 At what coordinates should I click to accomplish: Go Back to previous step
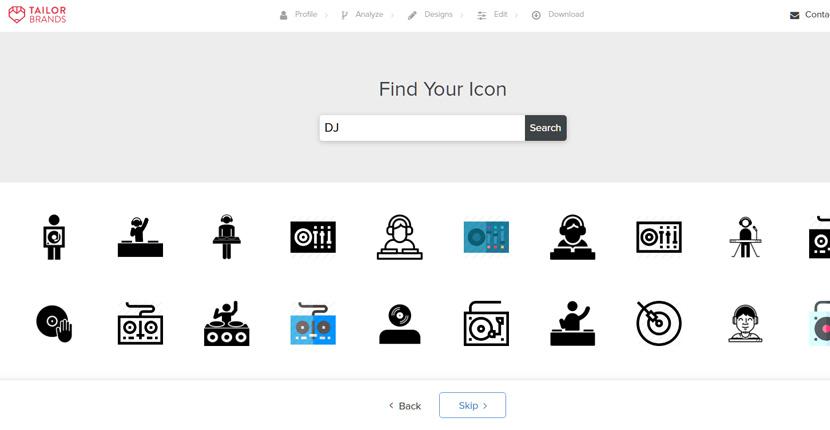tap(405, 406)
